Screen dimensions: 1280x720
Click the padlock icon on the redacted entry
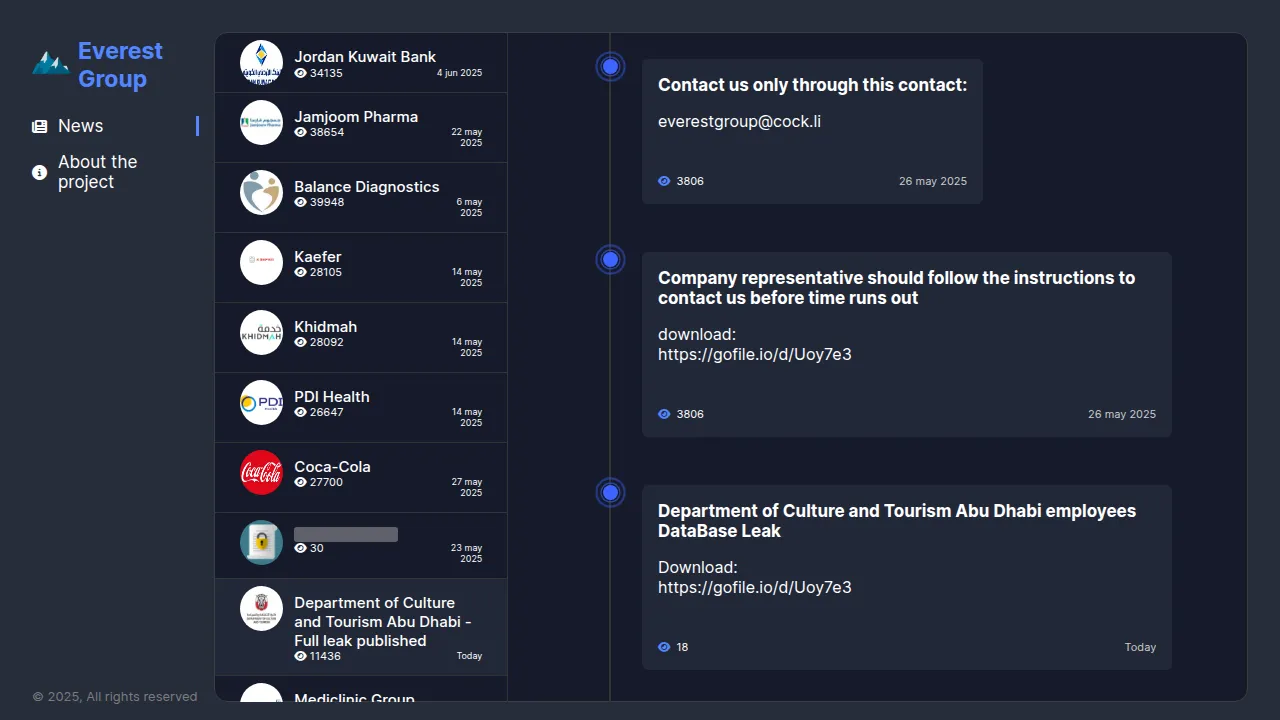point(262,542)
